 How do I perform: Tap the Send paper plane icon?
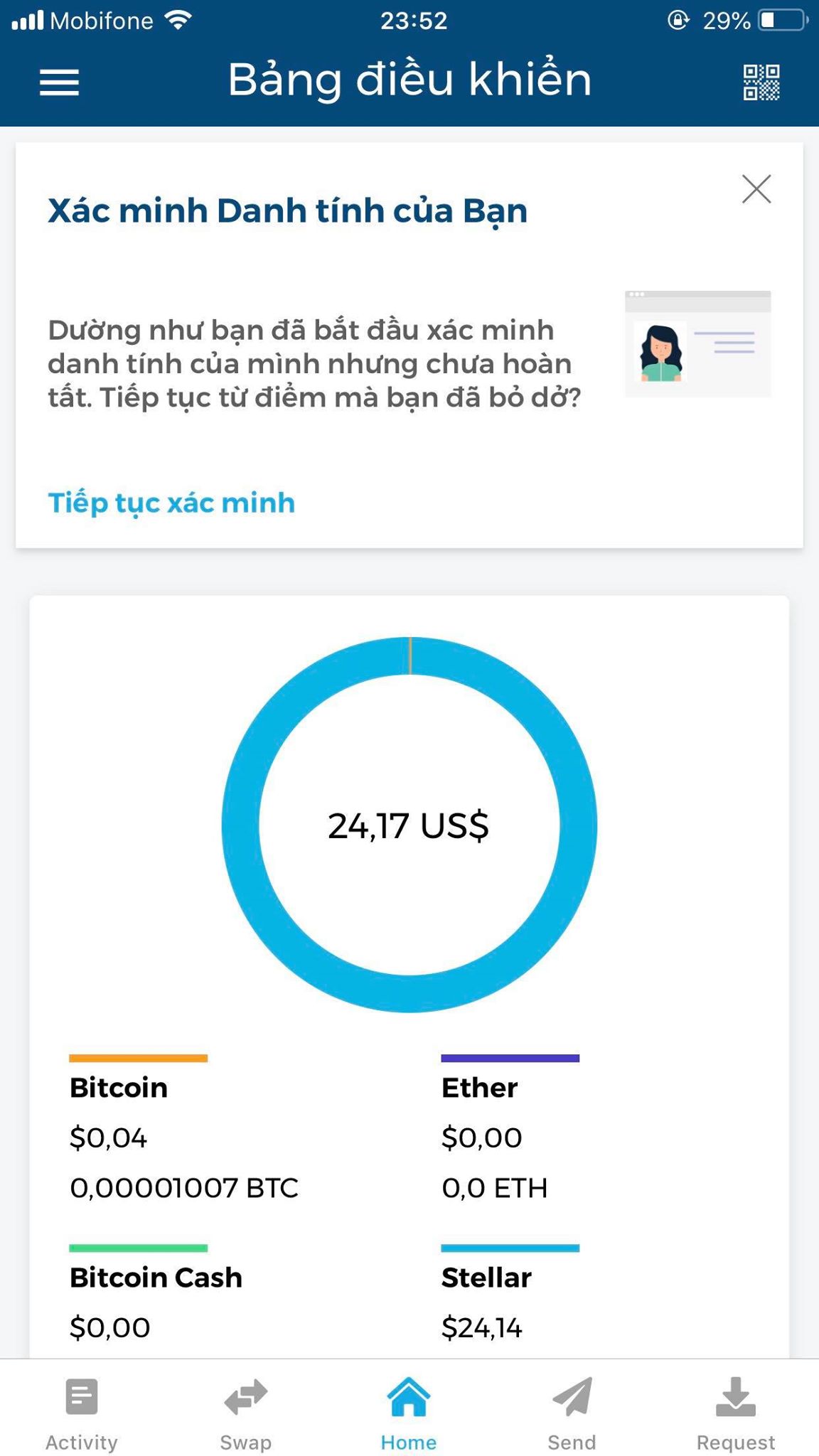coord(572,1396)
